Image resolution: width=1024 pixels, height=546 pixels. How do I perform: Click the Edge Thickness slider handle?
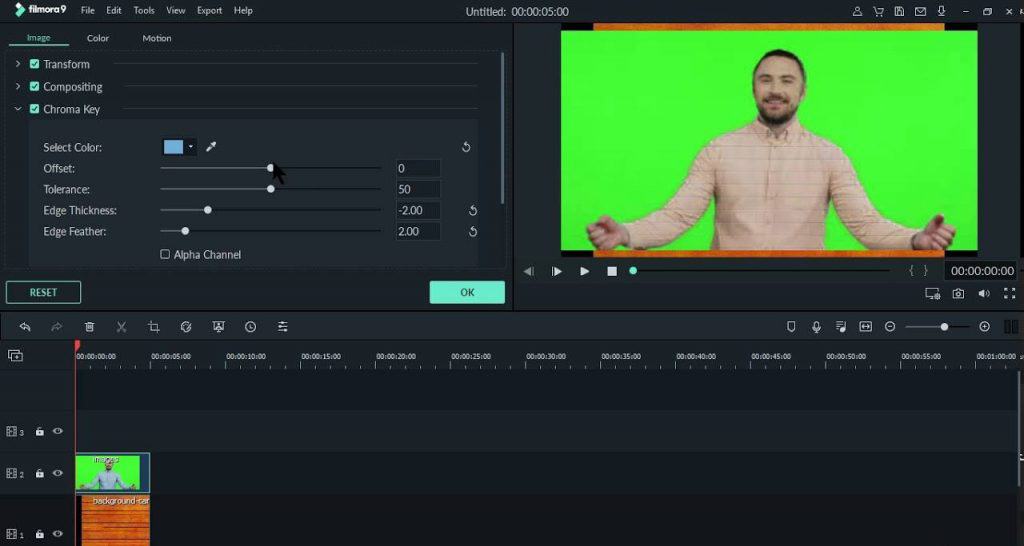[208, 210]
